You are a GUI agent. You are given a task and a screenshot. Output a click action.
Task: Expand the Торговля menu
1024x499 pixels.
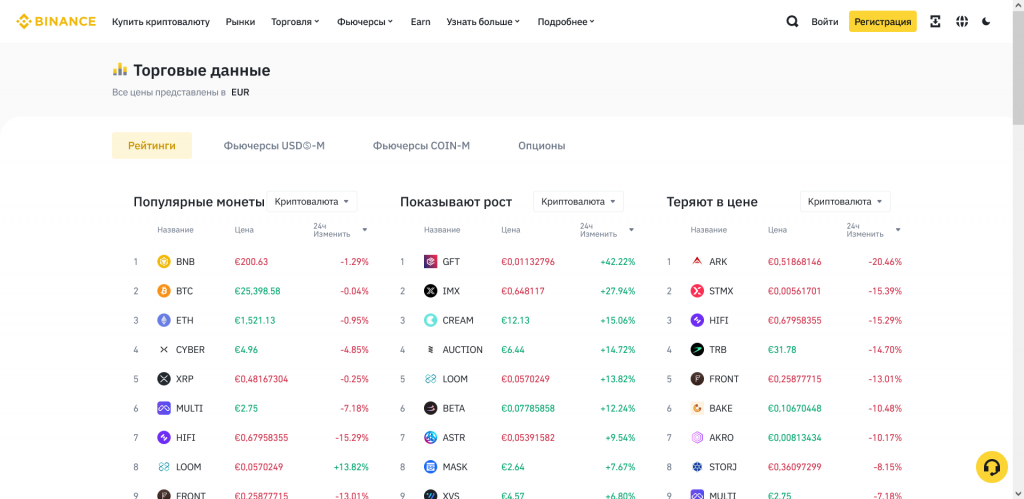295,22
